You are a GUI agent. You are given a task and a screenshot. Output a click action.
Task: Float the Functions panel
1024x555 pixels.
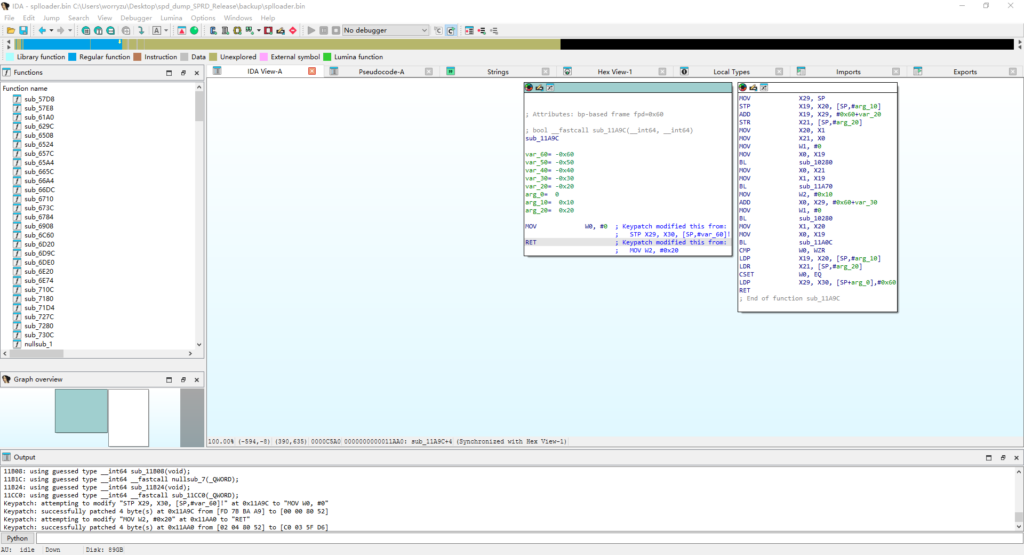click(x=183, y=73)
